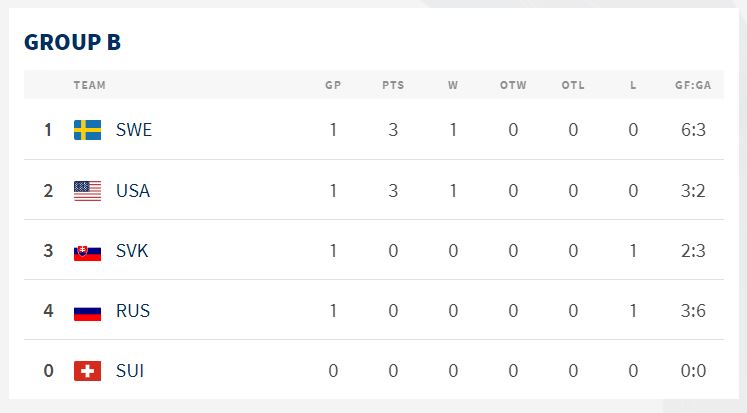
Task: Click the Slovakia flag icon
Action: coord(88,251)
